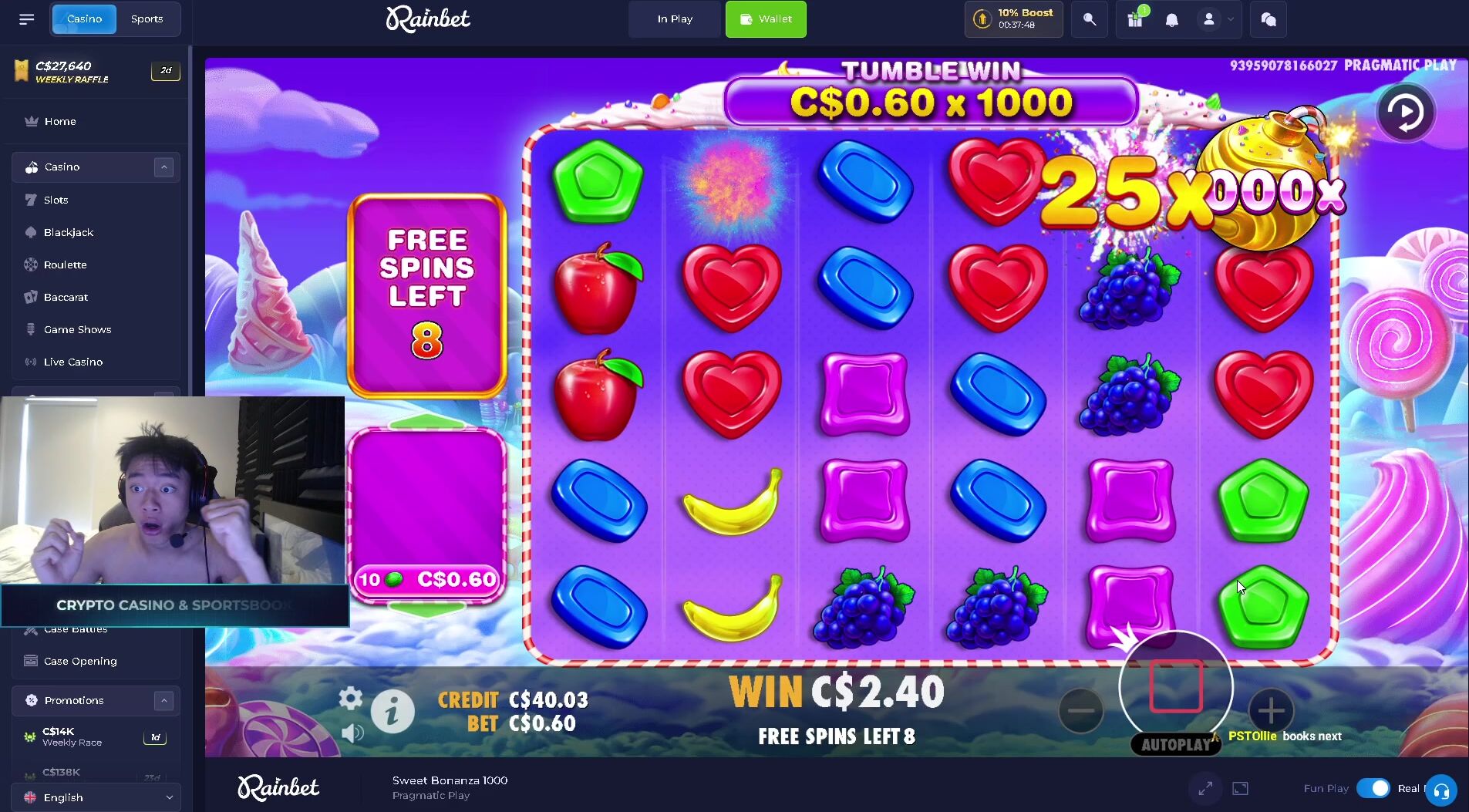Viewport: 1469px width, 812px height.
Task: Switch to the Casino mode
Action: (x=84, y=19)
